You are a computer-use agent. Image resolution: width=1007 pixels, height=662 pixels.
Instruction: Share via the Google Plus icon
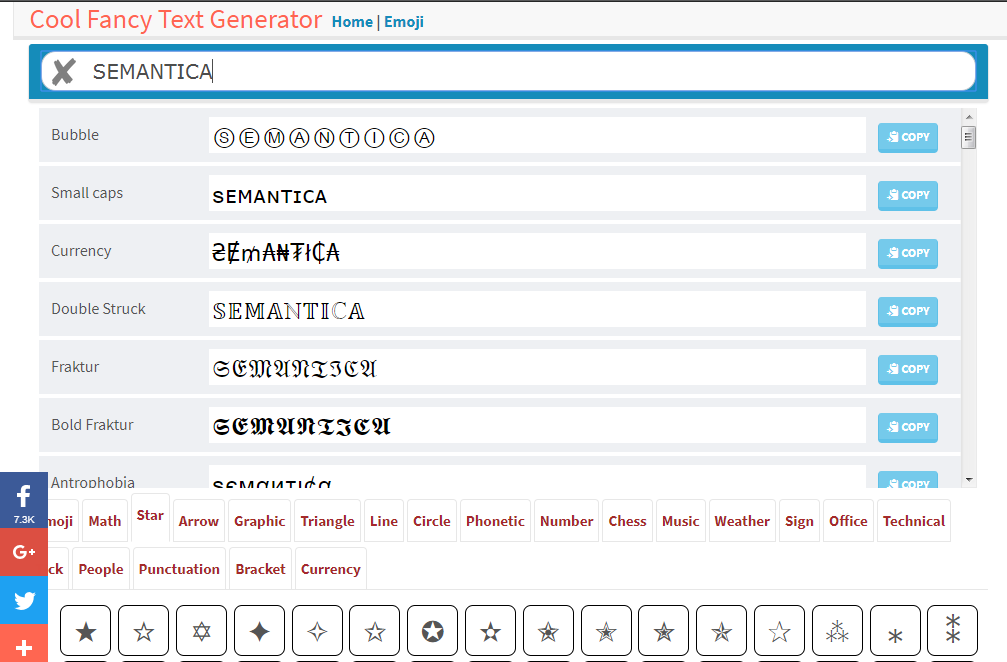pos(24,552)
